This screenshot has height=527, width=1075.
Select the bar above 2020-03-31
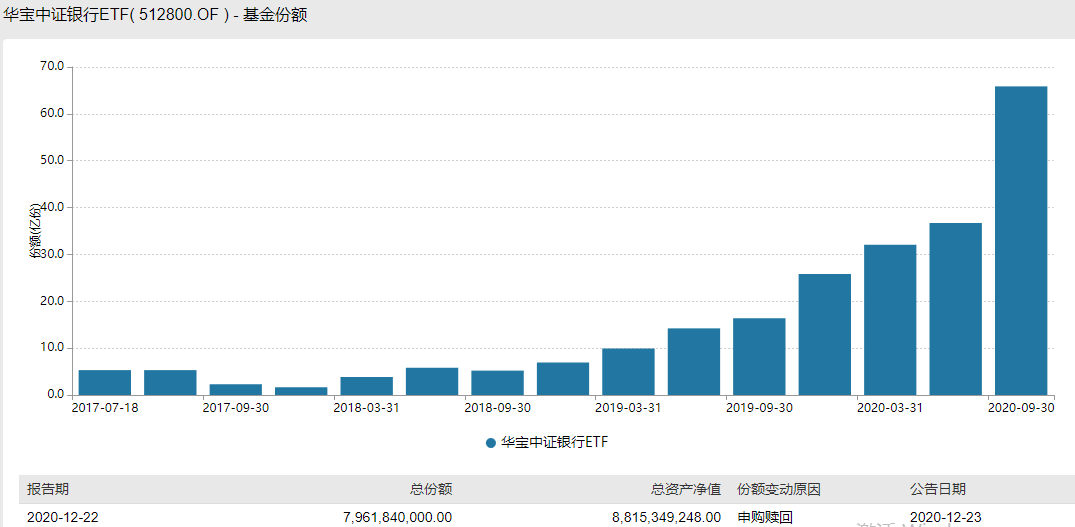[x=890, y=320]
